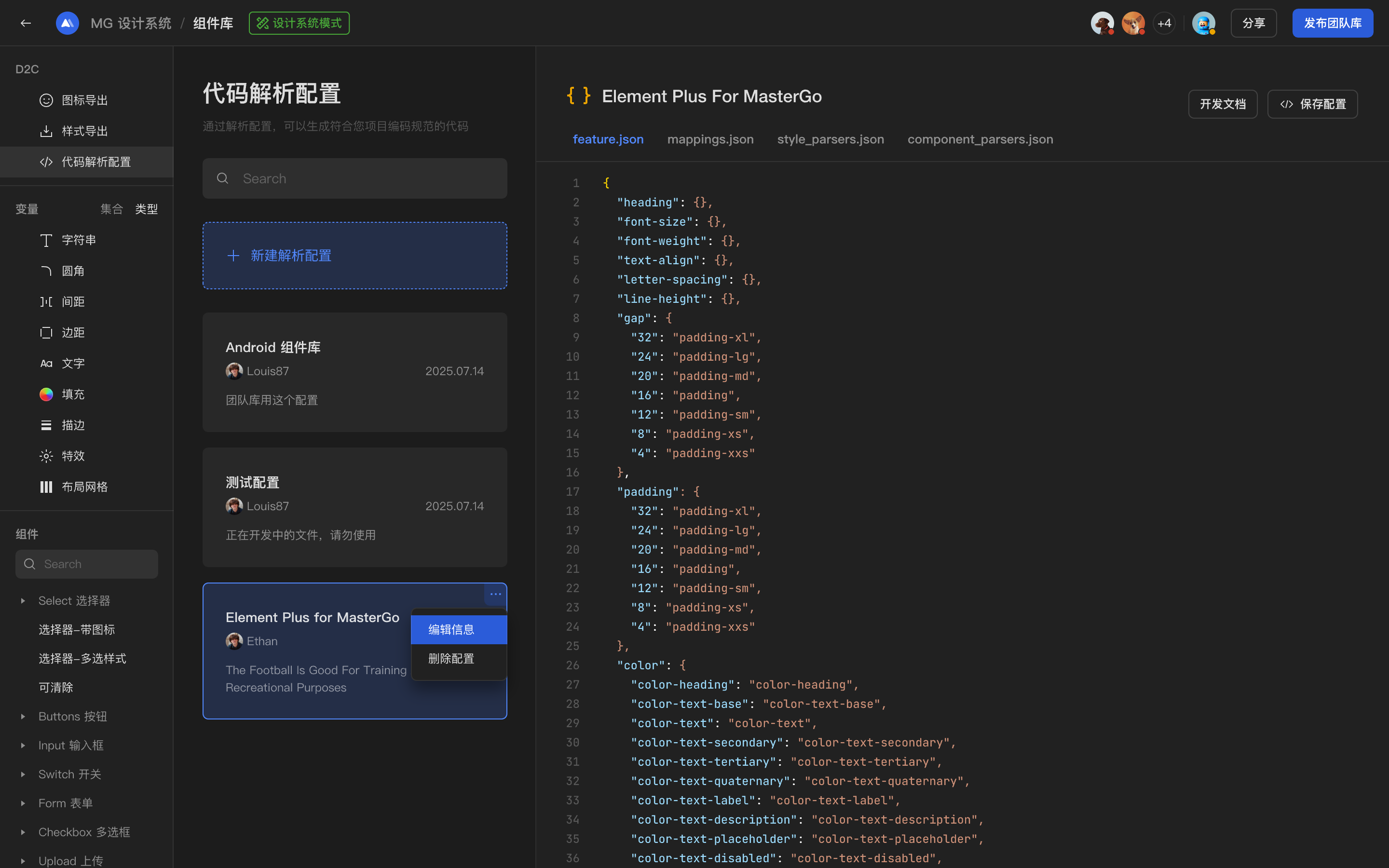Choose 删除配置 in the context menu
Viewport: 1389px width, 868px height.
459,659
